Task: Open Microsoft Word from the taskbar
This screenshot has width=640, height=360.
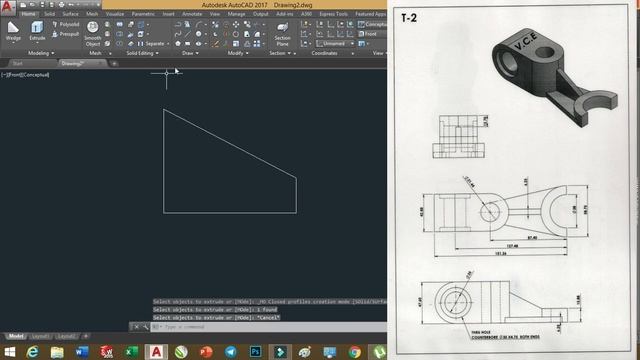Action: tap(82, 352)
